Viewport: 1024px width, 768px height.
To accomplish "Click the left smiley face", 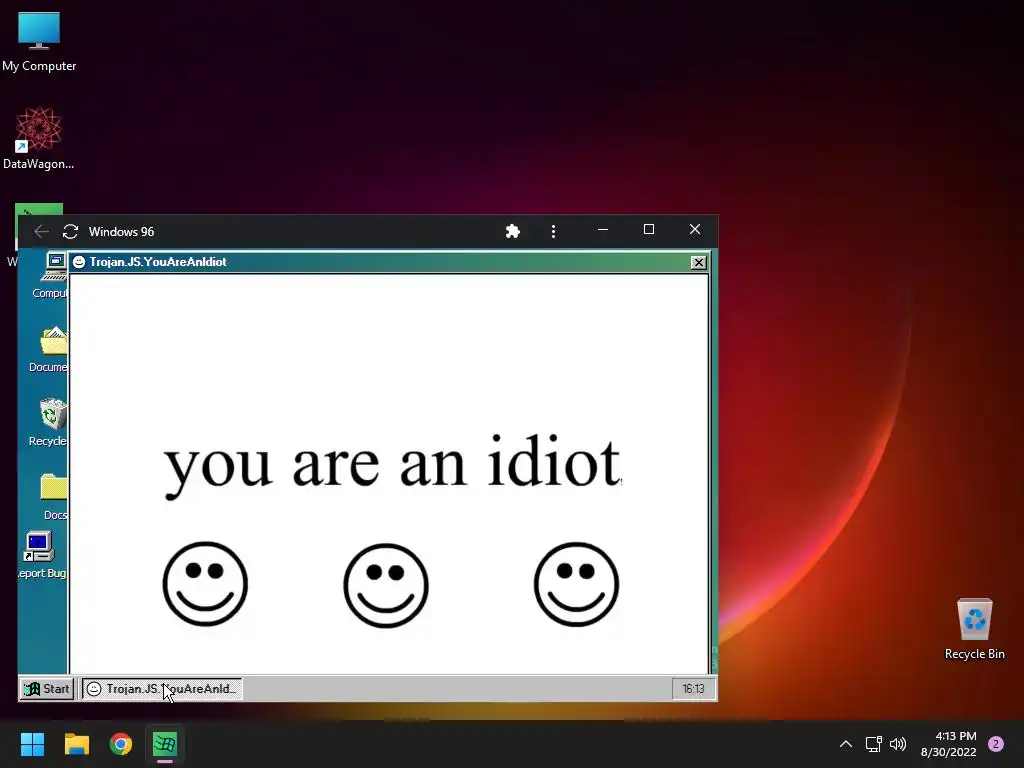I will (x=205, y=584).
